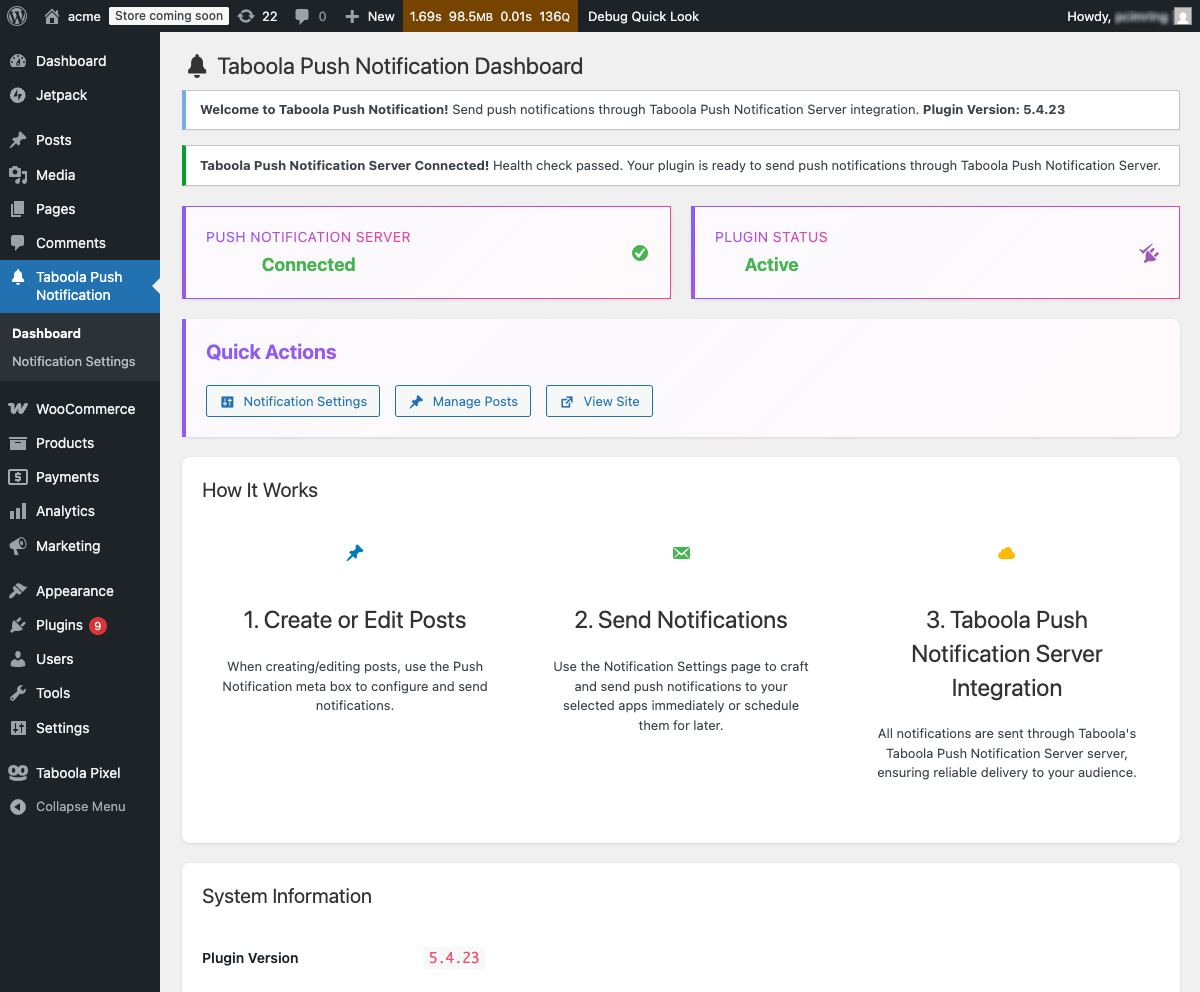Click the Plugins plug icon in sidebar
This screenshot has height=992, width=1200.
18,625
